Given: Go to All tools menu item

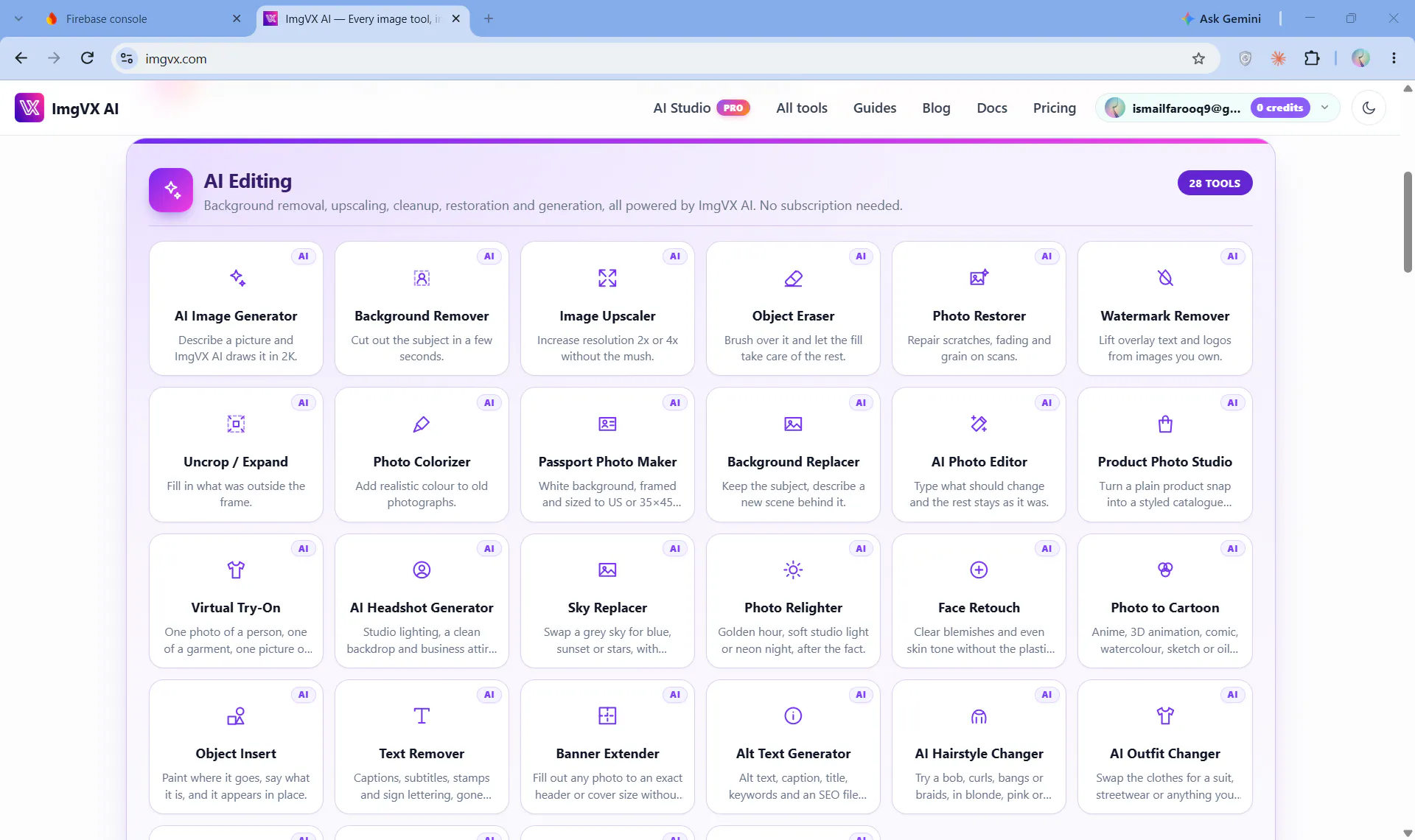Looking at the screenshot, I should click(x=802, y=108).
